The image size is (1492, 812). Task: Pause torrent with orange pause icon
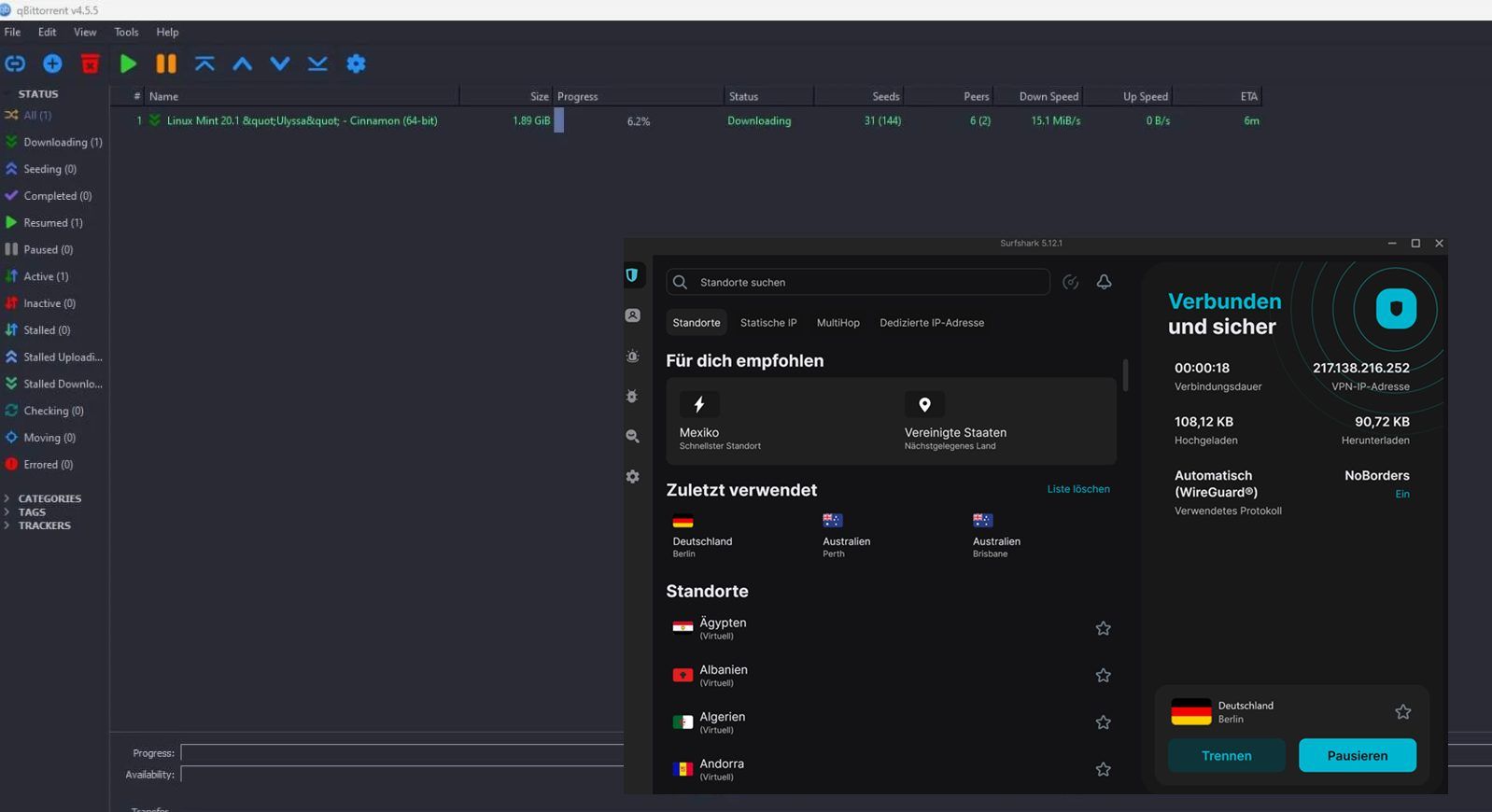click(x=166, y=63)
